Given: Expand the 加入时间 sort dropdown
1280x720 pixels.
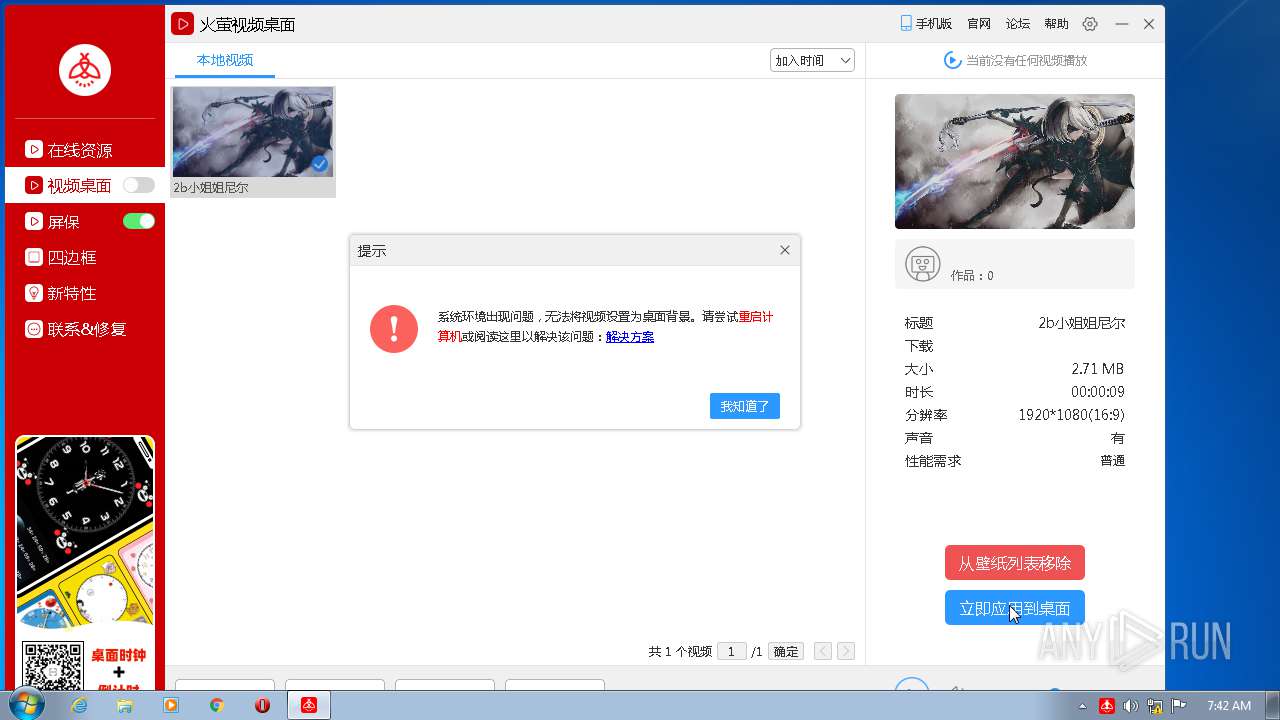Looking at the screenshot, I should [x=812, y=60].
